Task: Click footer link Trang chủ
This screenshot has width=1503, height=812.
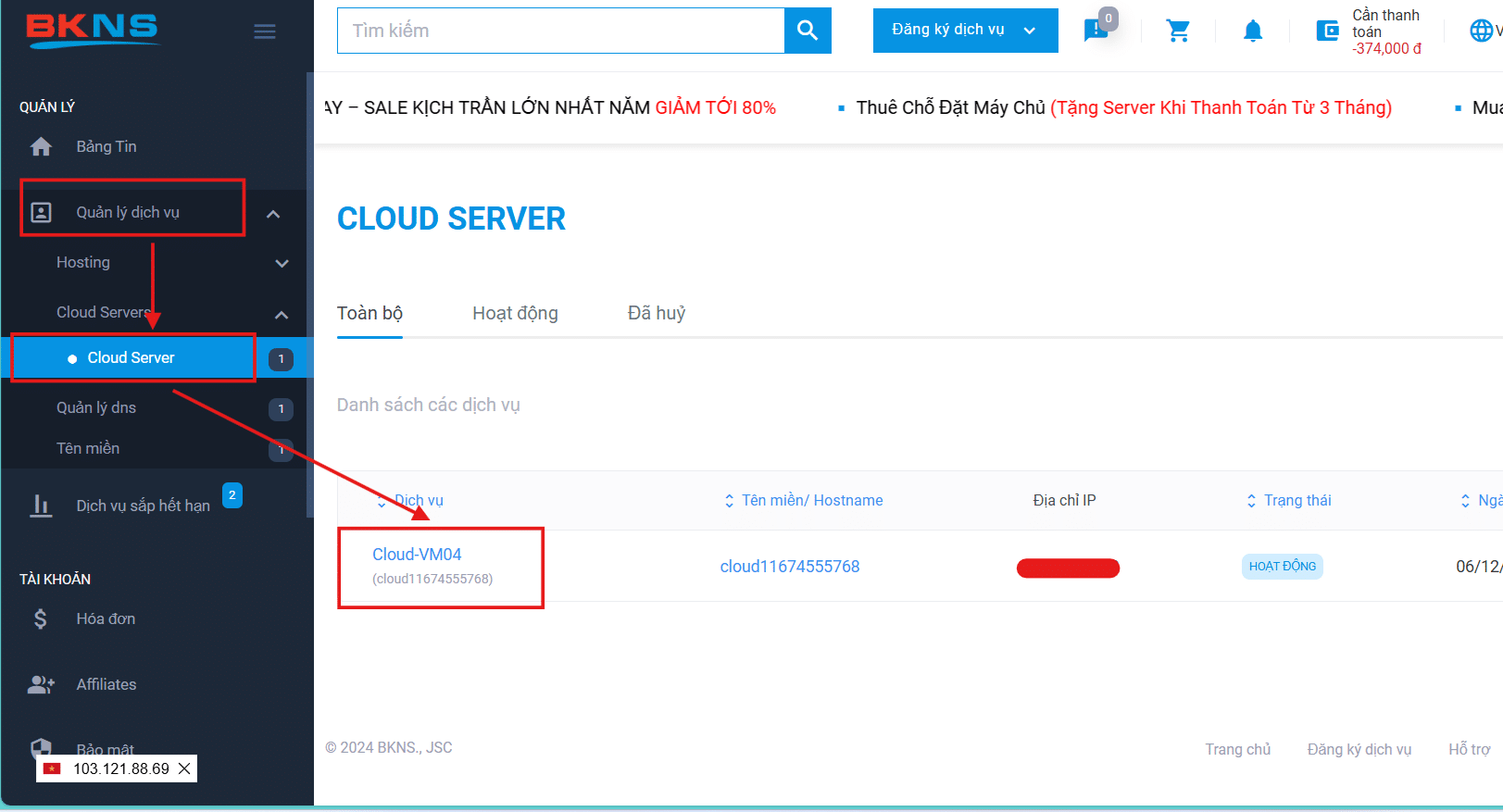Action: pyautogui.click(x=1238, y=749)
